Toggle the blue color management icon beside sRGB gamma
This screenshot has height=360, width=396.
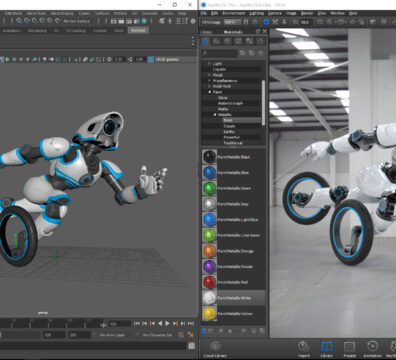(x=151, y=59)
